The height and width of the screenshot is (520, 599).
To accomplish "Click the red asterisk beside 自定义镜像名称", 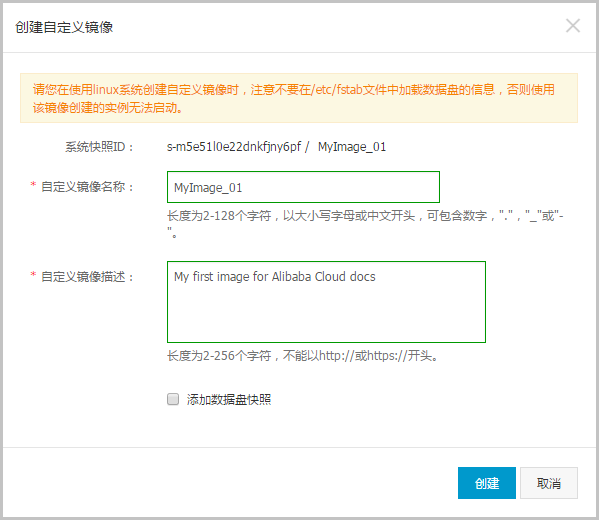I will tap(33, 185).
